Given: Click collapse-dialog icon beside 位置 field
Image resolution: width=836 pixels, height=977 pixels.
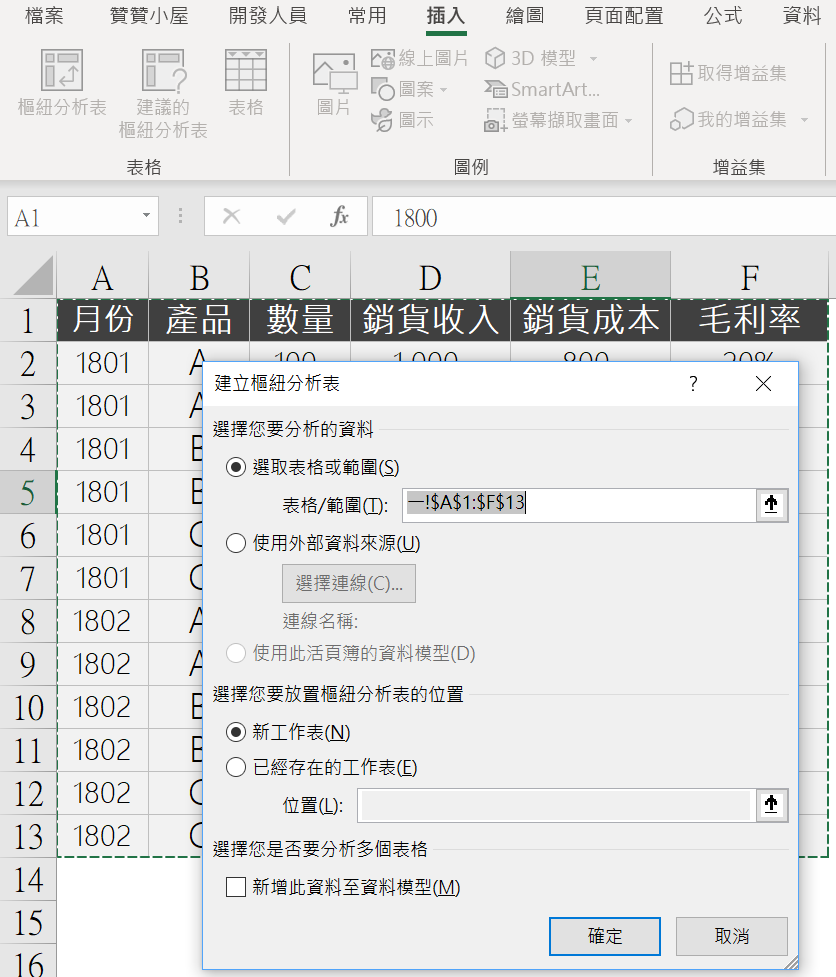Looking at the screenshot, I should [771, 805].
